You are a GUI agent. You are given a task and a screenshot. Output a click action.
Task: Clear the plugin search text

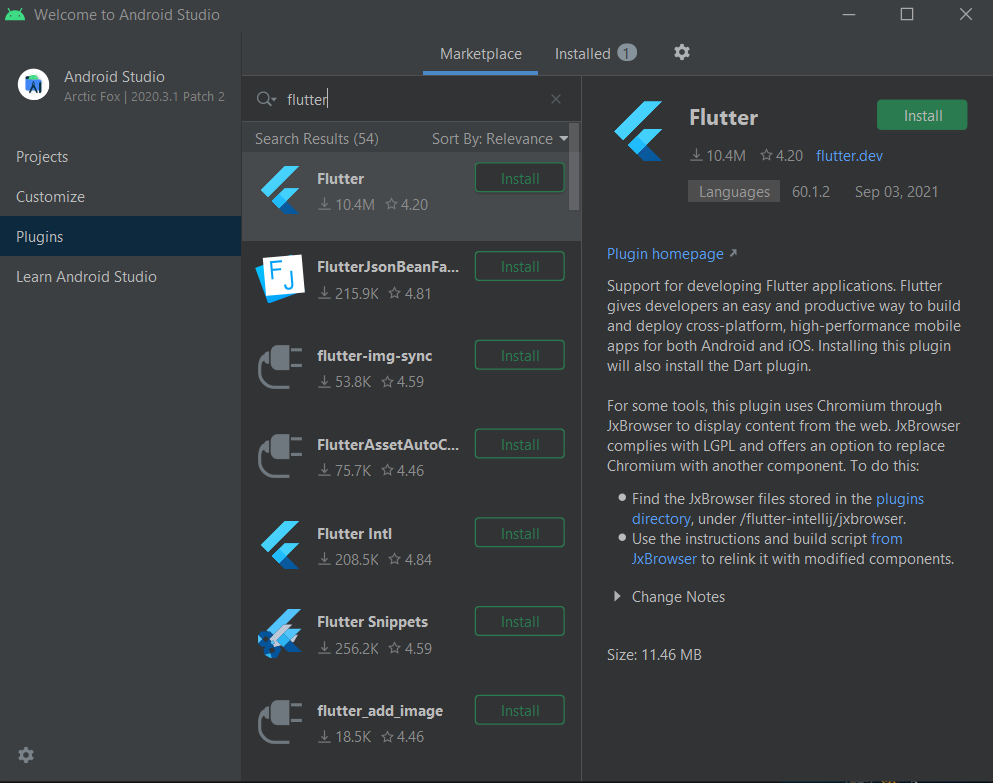556,99
